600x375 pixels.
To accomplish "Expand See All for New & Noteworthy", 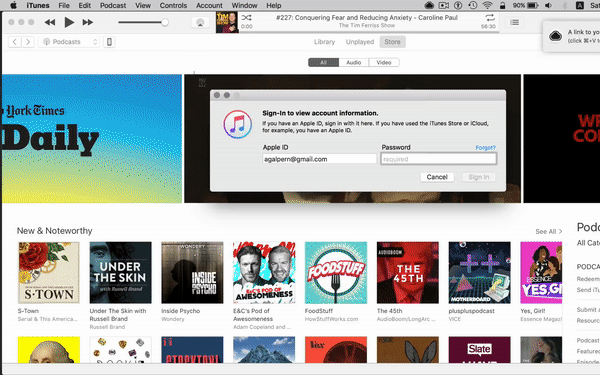I will pyautogui.click(x=548, y=232).
